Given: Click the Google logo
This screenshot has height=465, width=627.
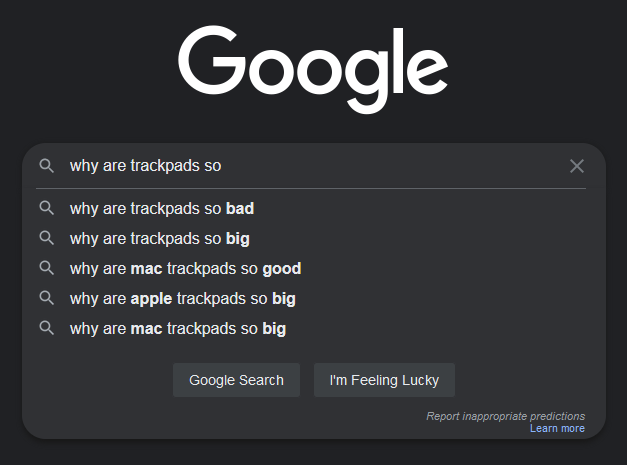Looking at the screenshot, I should coord(313,70).
